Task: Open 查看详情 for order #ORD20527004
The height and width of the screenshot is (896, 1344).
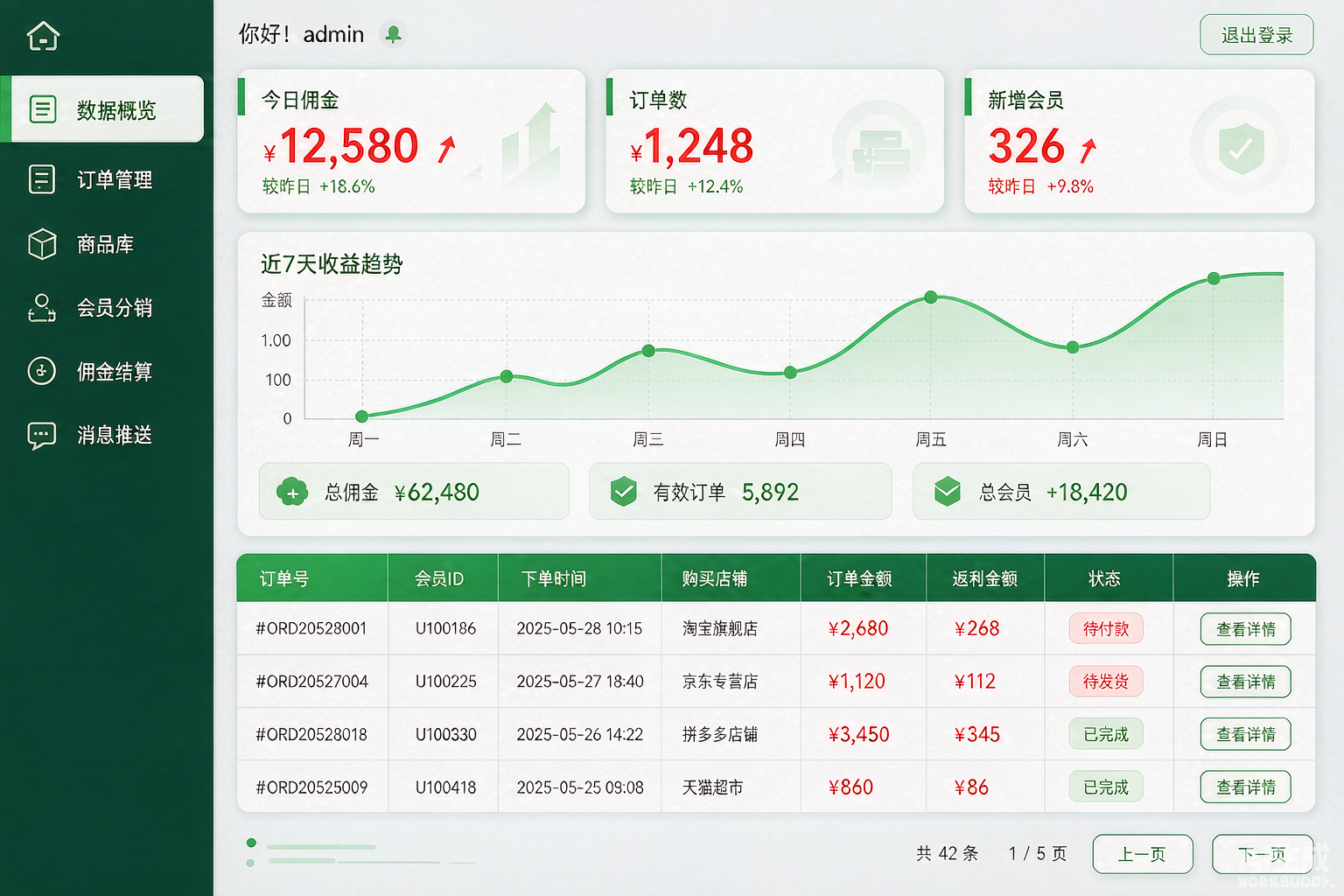Action: pyautogui.click(x=1245, y=682)
